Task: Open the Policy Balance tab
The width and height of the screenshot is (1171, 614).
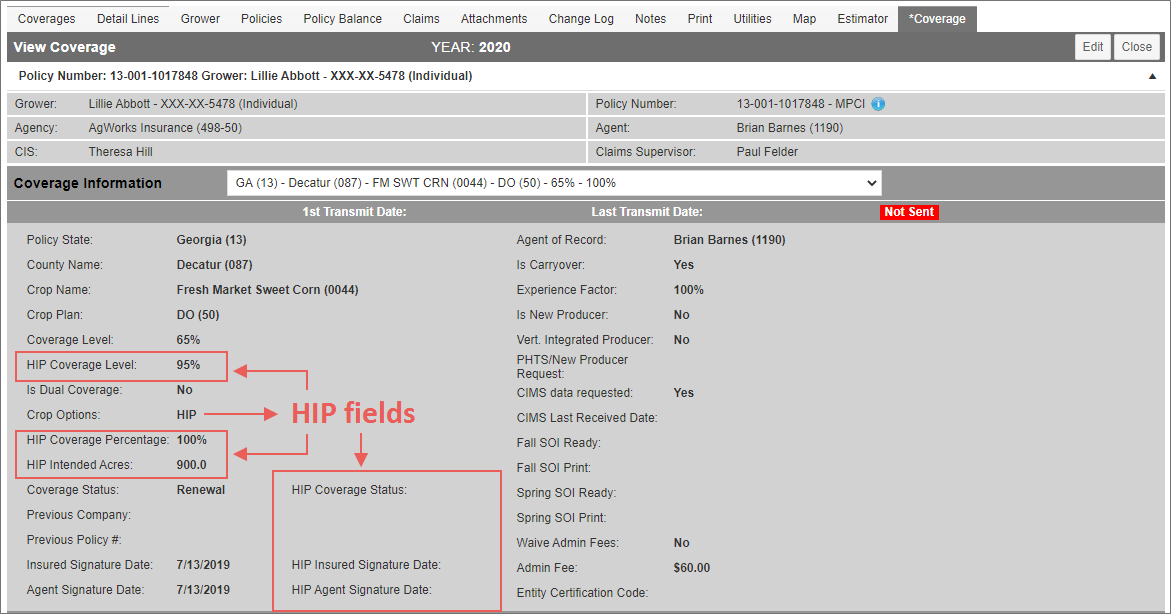Action: coord(342,19)
